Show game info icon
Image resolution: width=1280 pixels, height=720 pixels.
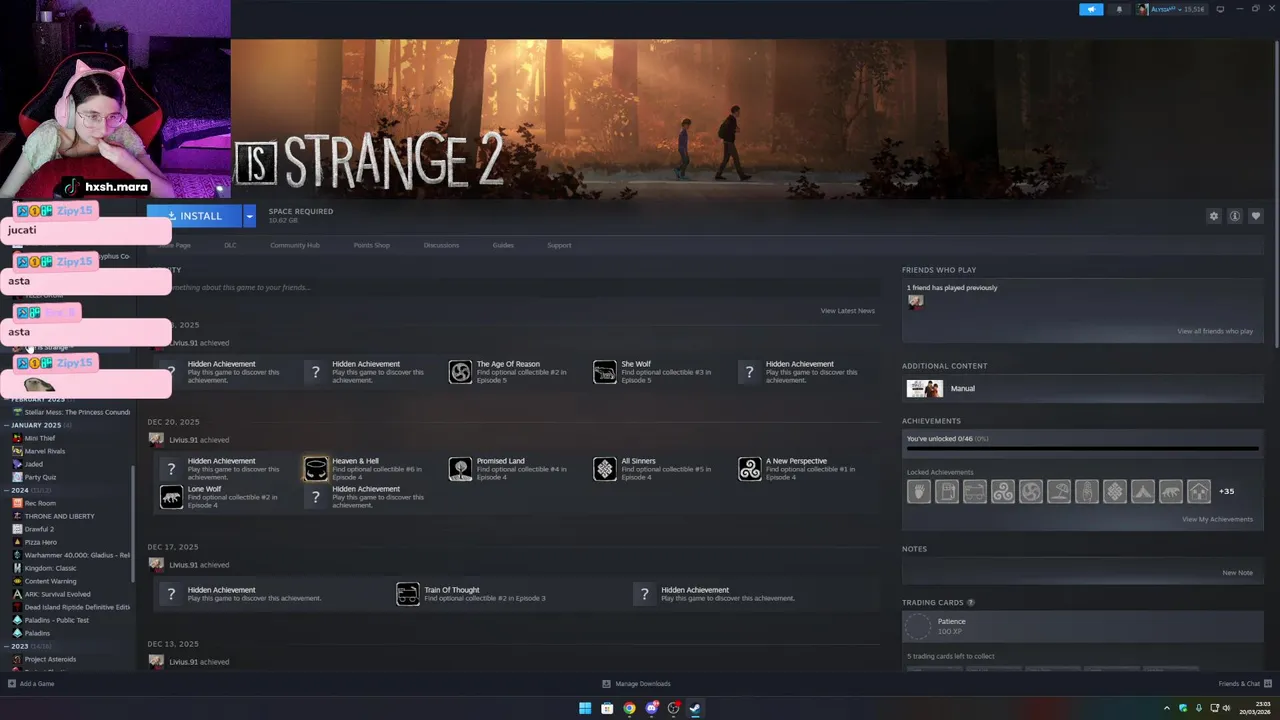(1235, 216)
